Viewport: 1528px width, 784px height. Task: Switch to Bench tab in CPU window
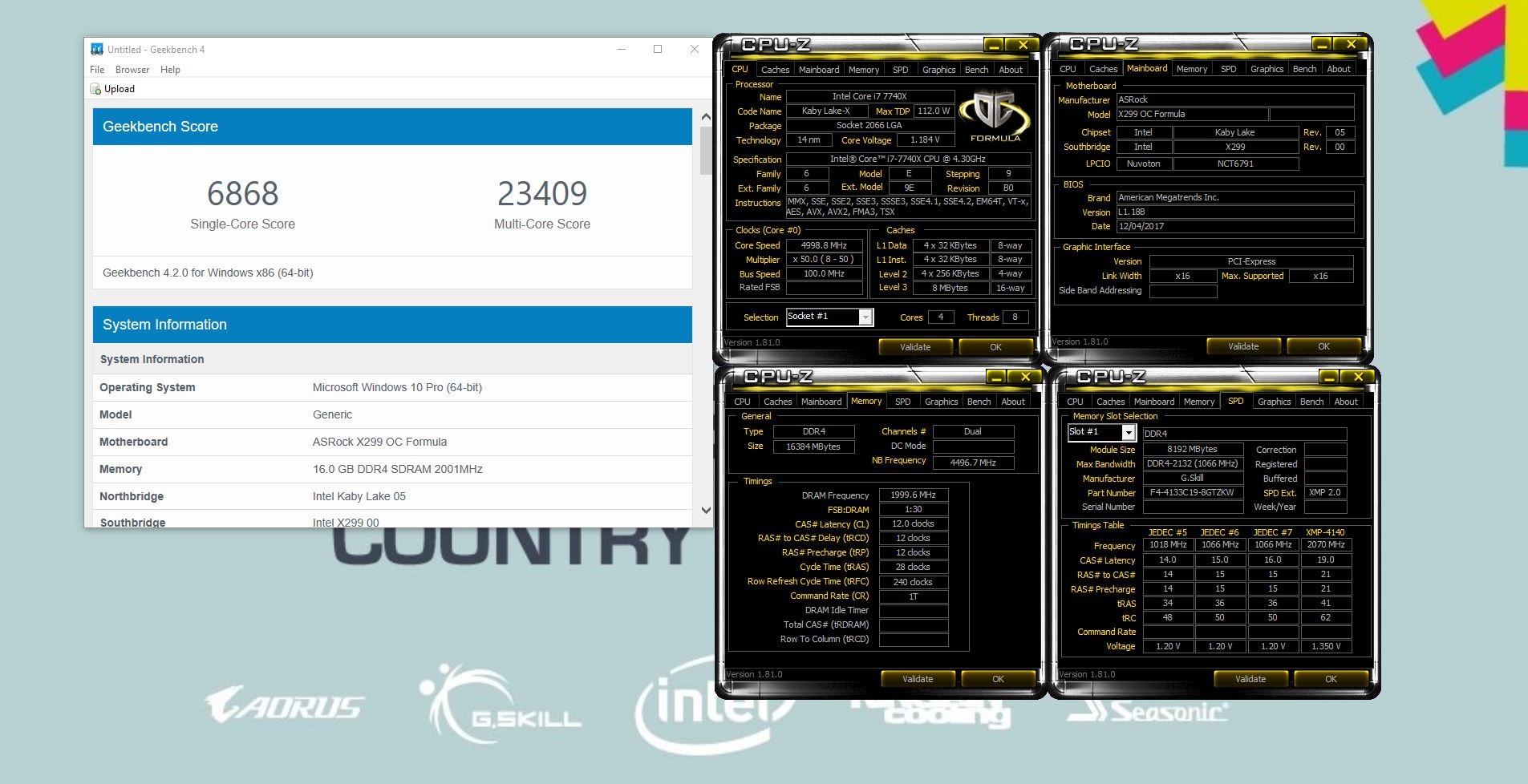point(976,70)
